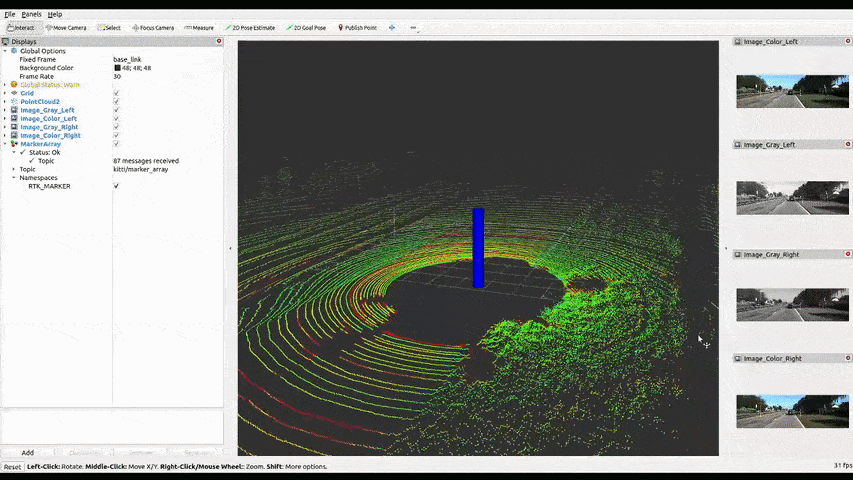Click the Image_Gray_Right display icon
The image size is (853, 480).
(x=14, y=127)
